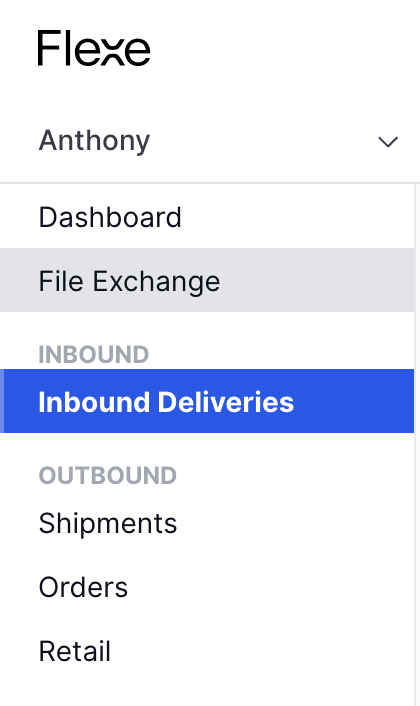
Task: Open the Shipments section
Action: click(108, 524)
